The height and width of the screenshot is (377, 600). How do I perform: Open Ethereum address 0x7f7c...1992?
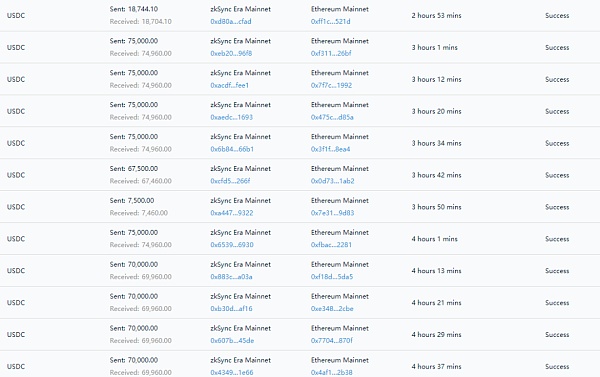tap(331, 85)
